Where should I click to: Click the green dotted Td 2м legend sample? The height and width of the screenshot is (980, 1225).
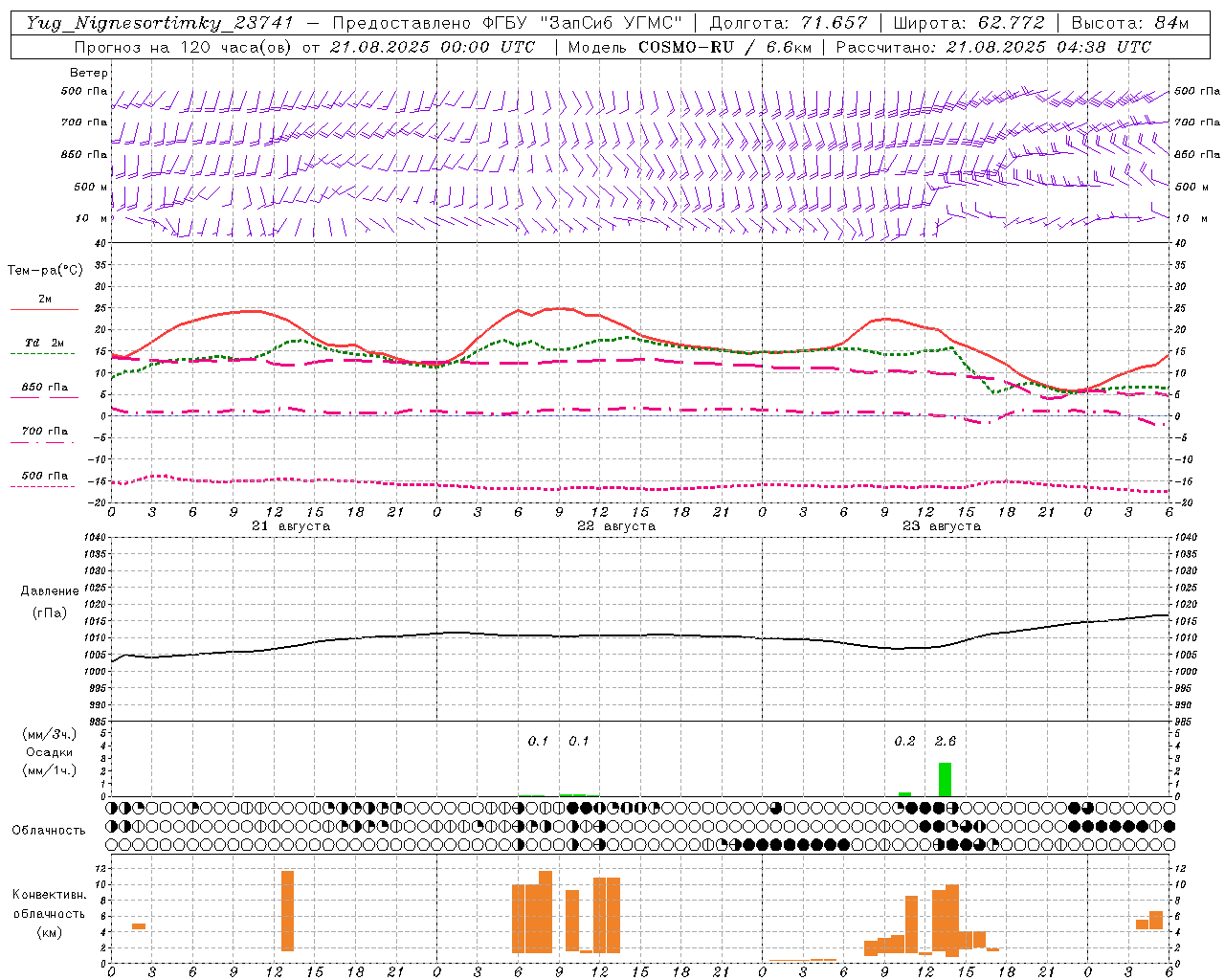[42, 354]
